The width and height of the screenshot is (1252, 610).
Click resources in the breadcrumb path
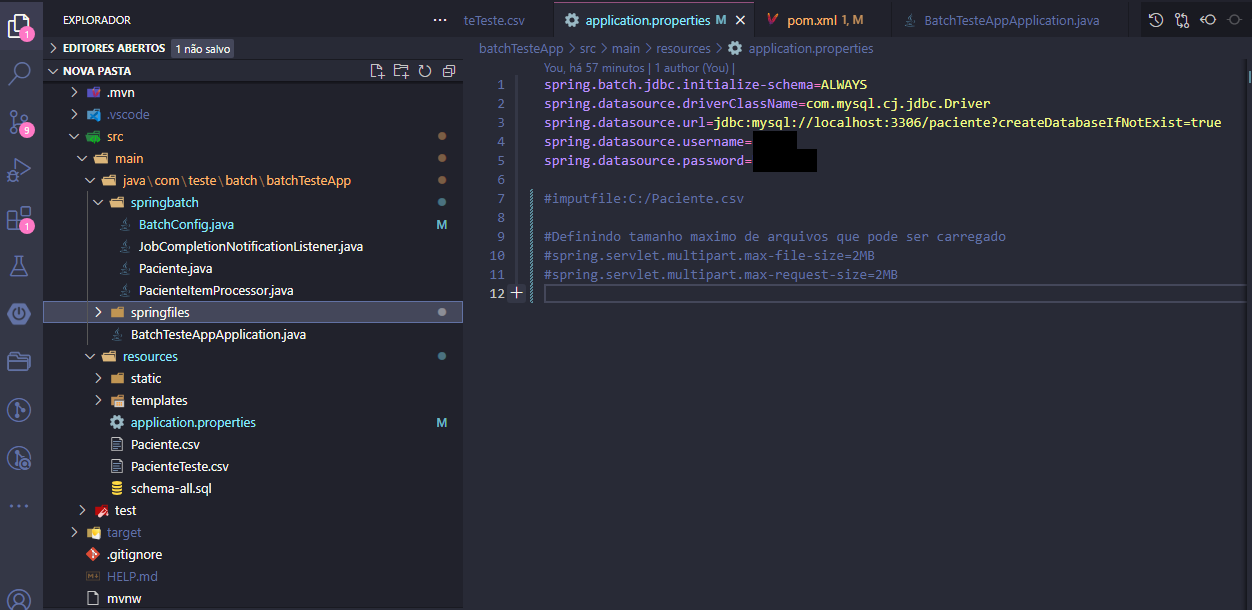683,48
